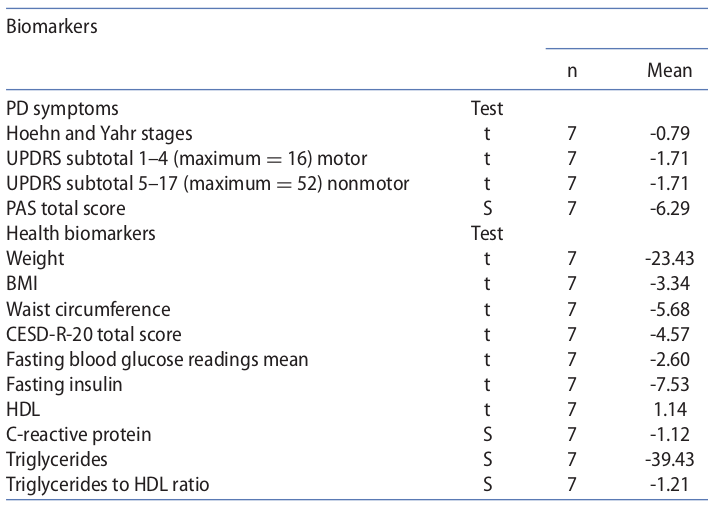Click the UPDRS subtotal 1–4 motor row label
Image resolution: width=708 pixels, height=506 pixels.
point(186,158)
